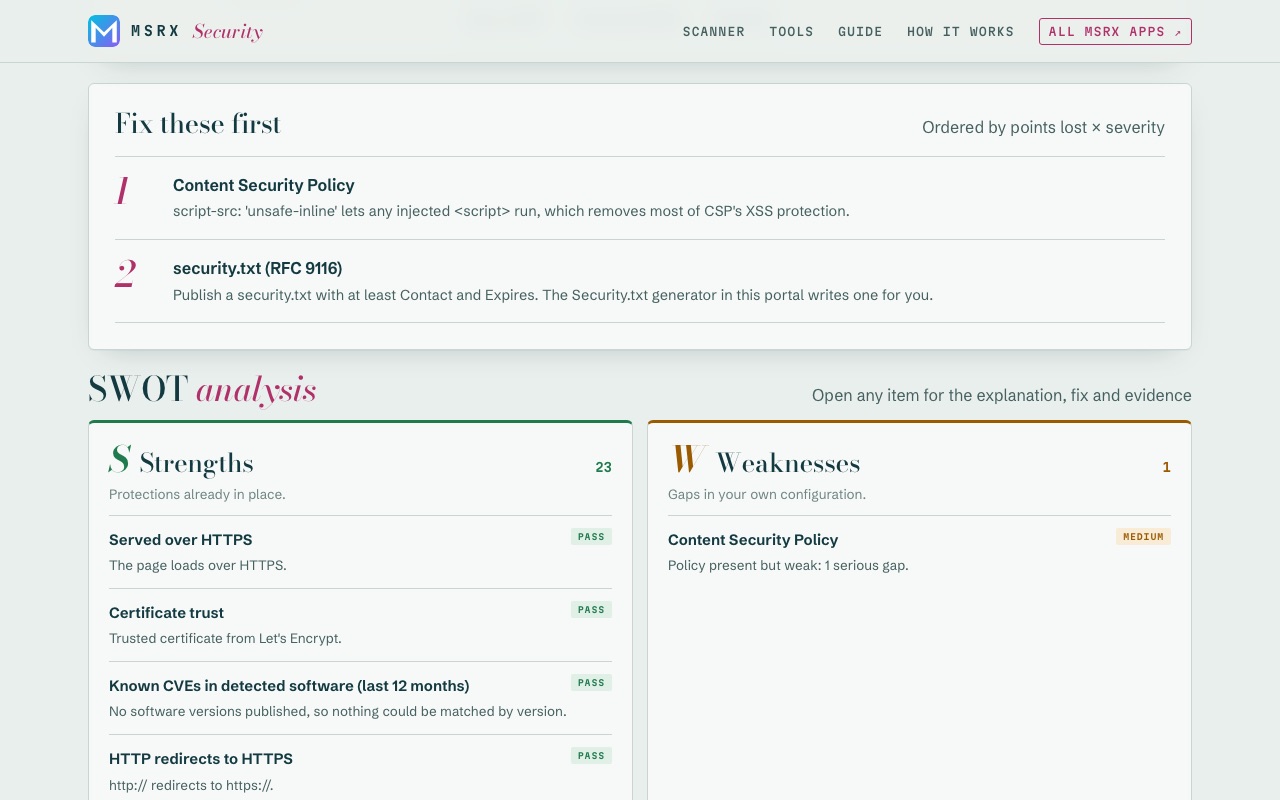Click 'Ordered by points lost × severity' text
This screenshot has width=1280, height=800.
1043,127
